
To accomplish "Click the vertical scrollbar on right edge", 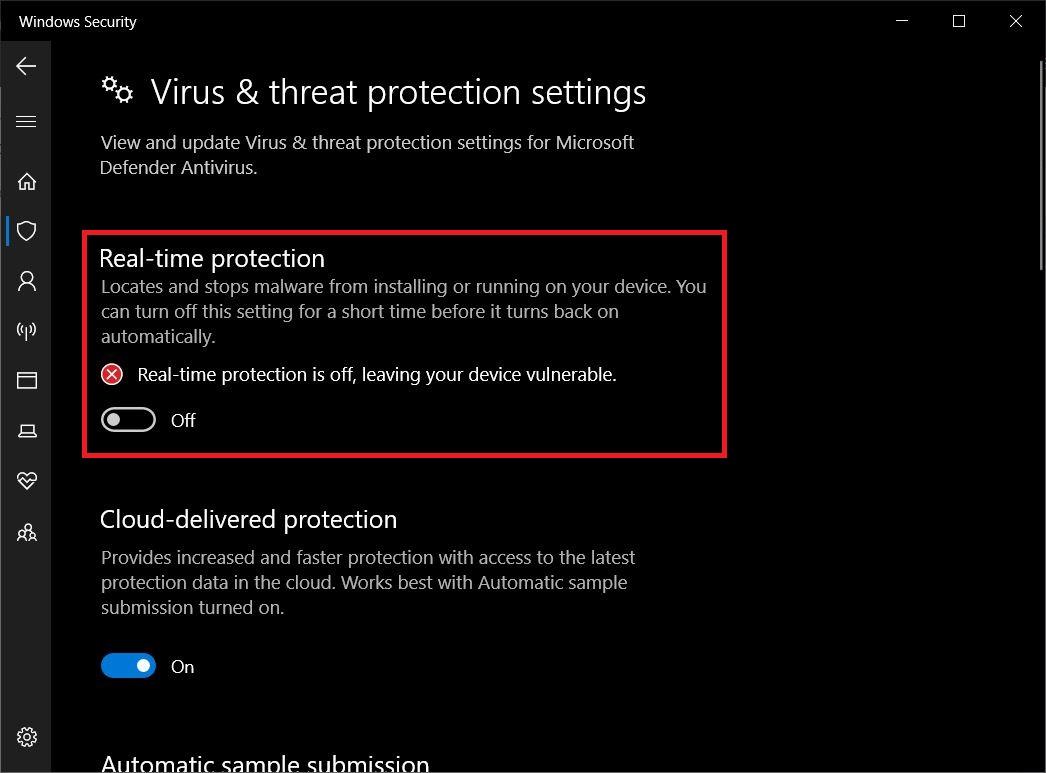I will coord(1041,165).
